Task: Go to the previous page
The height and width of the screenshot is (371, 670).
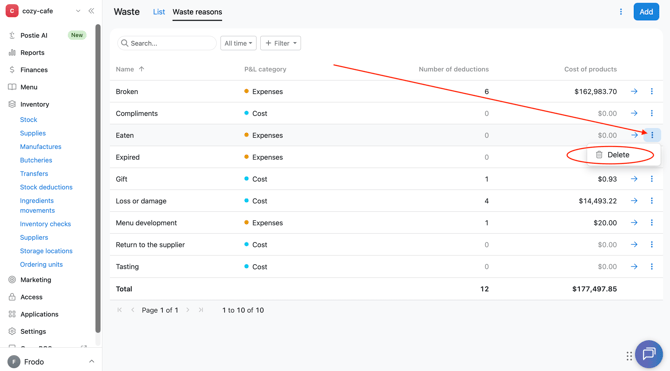Action: point(132,310)
